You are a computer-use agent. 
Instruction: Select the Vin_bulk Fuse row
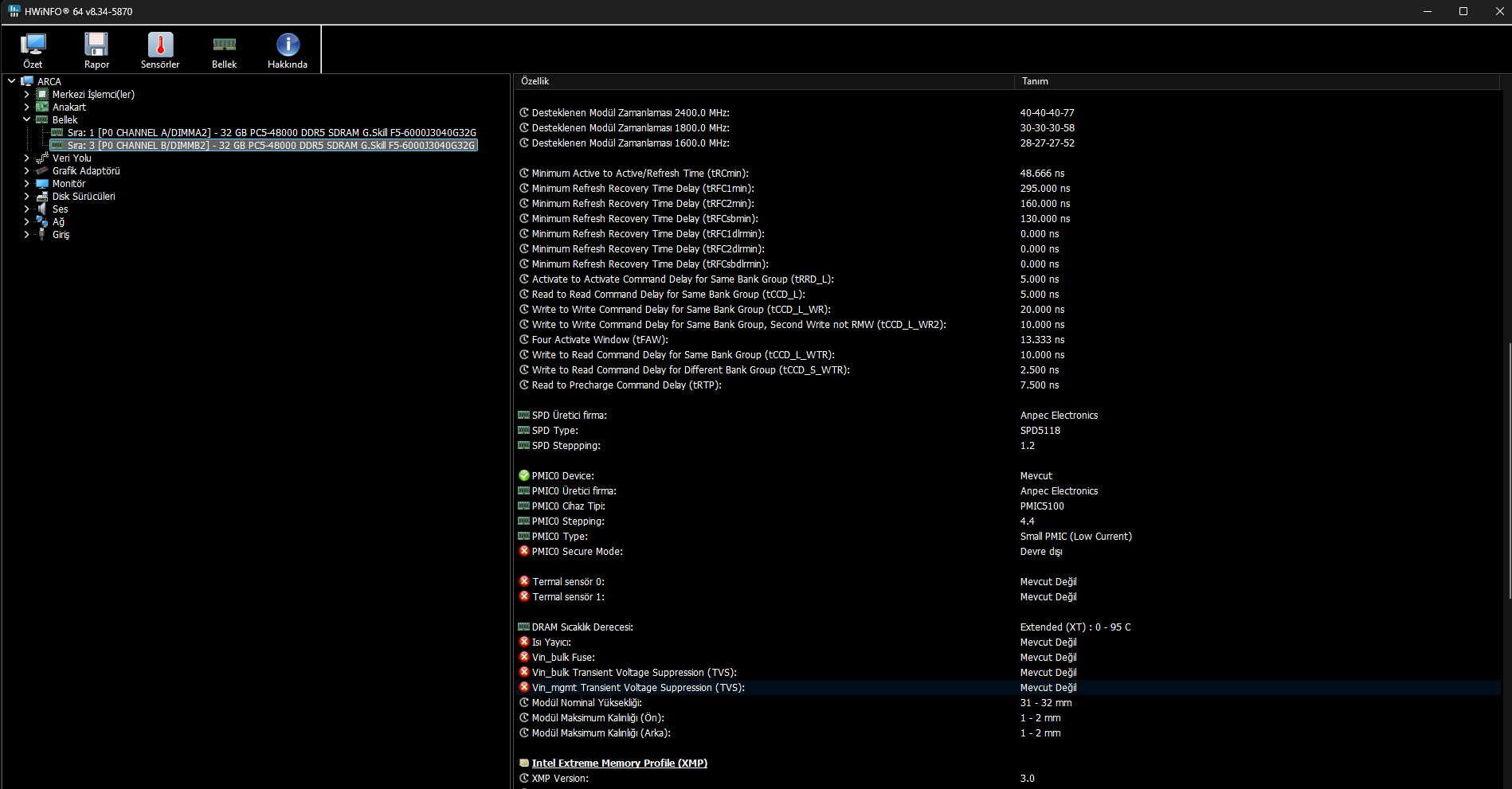coord(1008,657)
